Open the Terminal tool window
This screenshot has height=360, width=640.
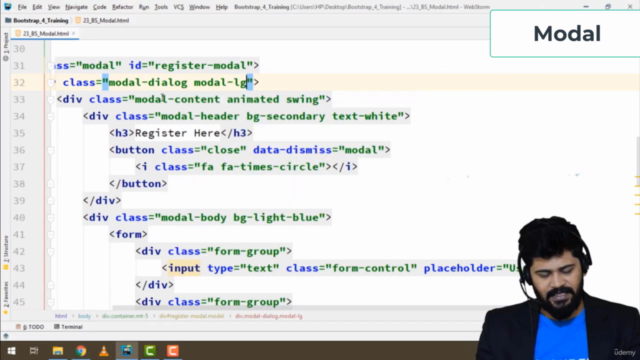click(x=68, y=327)
